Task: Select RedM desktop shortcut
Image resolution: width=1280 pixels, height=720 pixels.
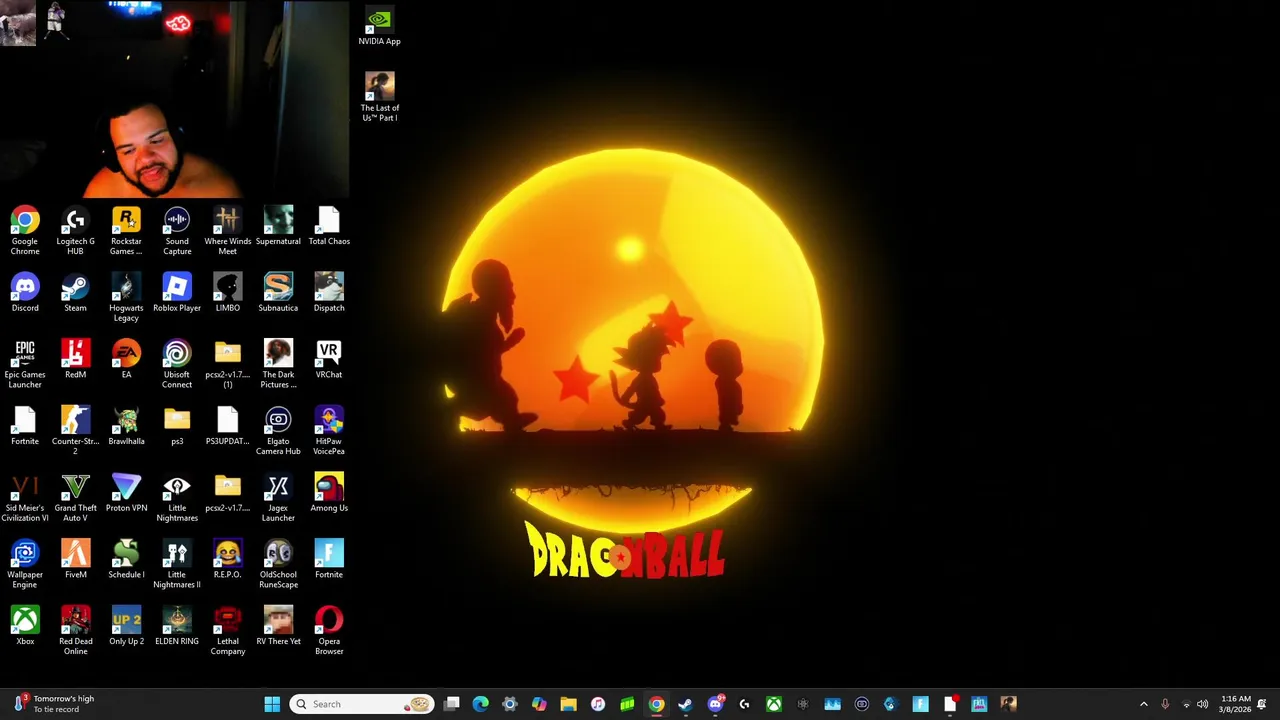Action: 75,360
